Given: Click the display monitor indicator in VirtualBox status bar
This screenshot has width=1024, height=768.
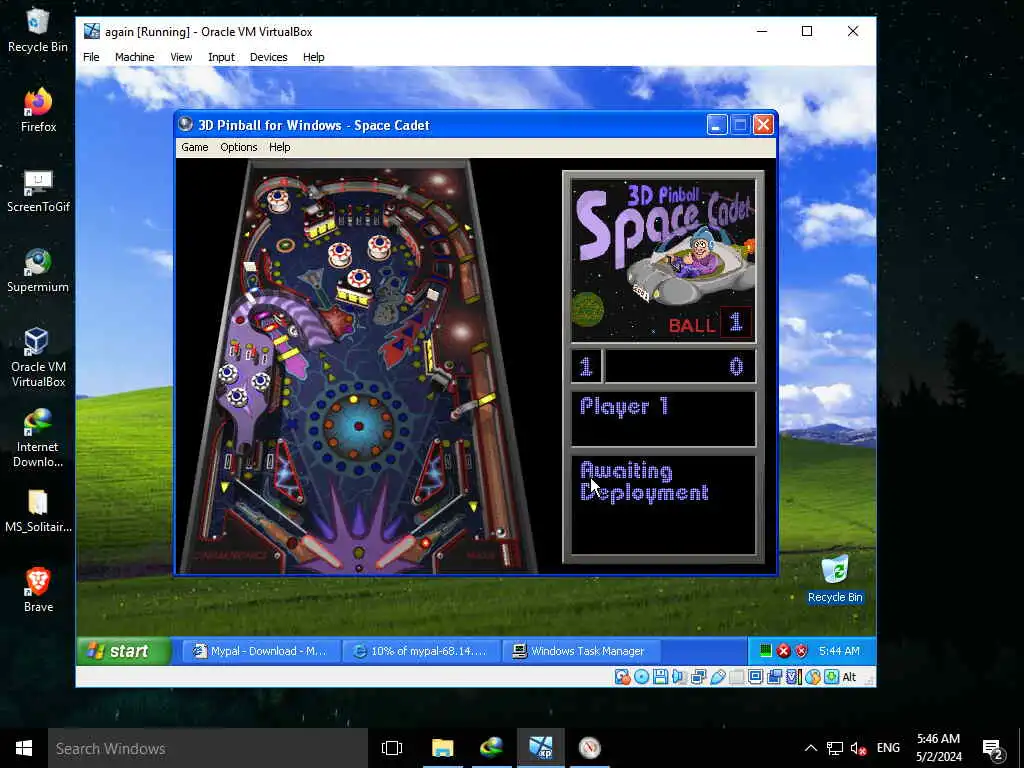Looking at the screenshot, I should pos(755,677).
